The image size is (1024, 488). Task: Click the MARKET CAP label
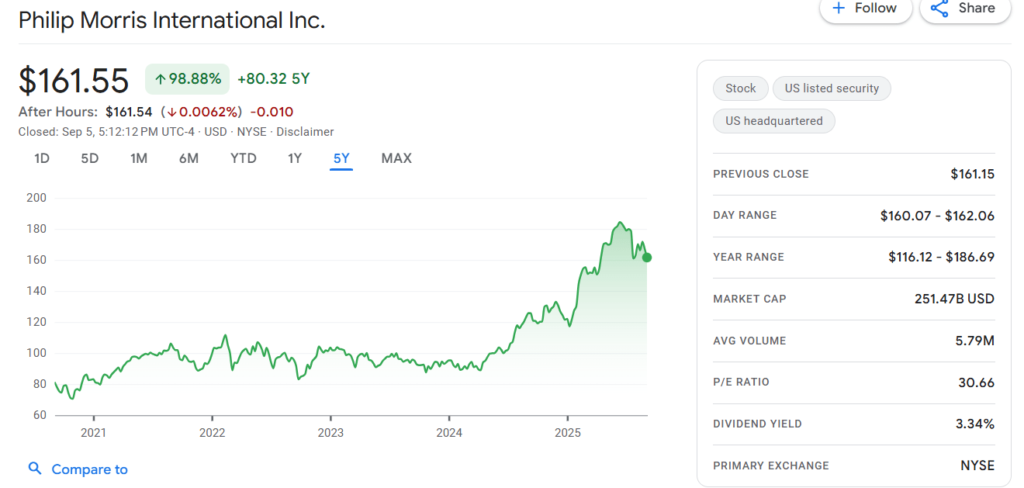coord(750,299)
